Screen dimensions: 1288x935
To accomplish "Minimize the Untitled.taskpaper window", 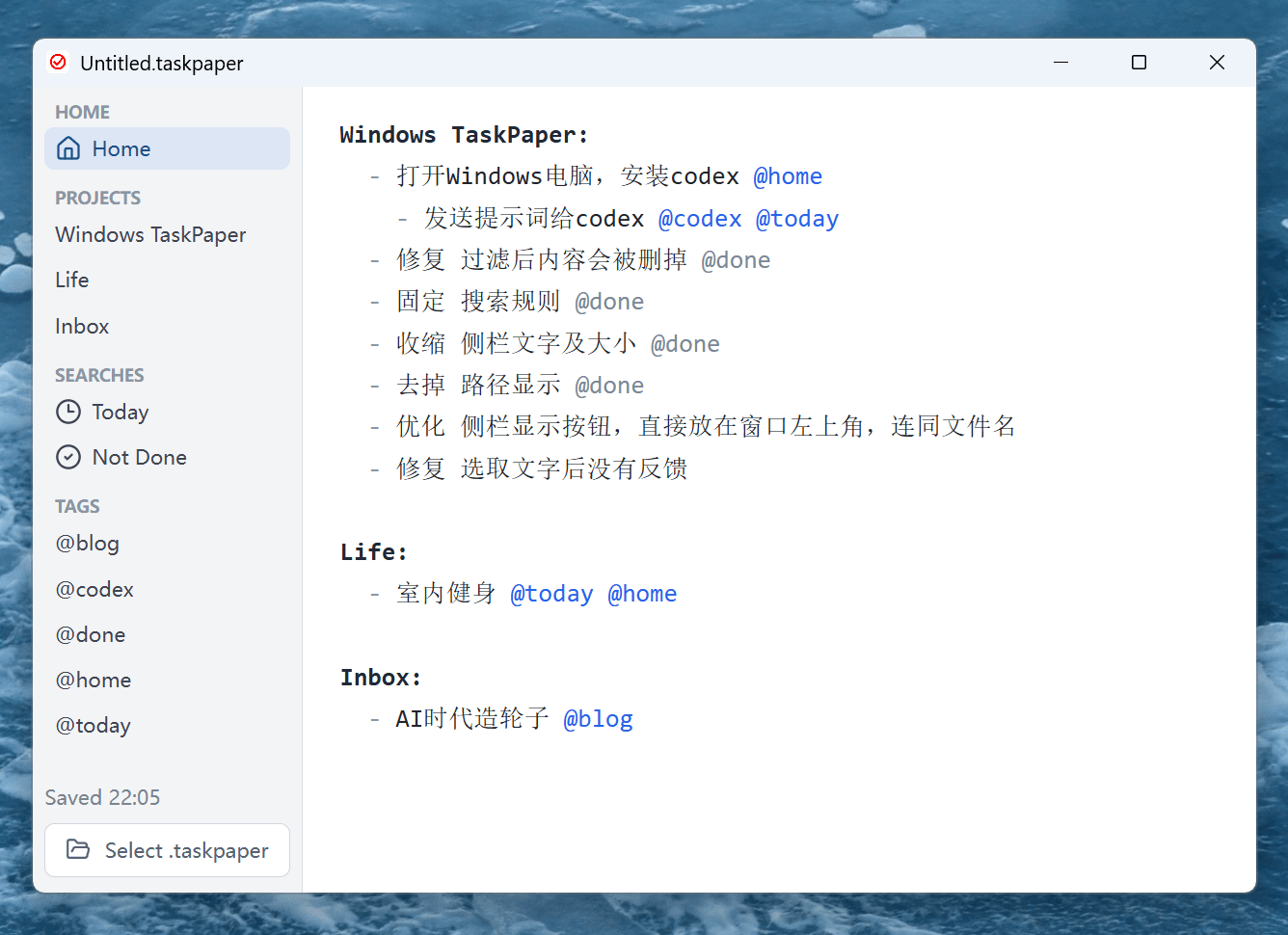I will (x=1061, y=63).
